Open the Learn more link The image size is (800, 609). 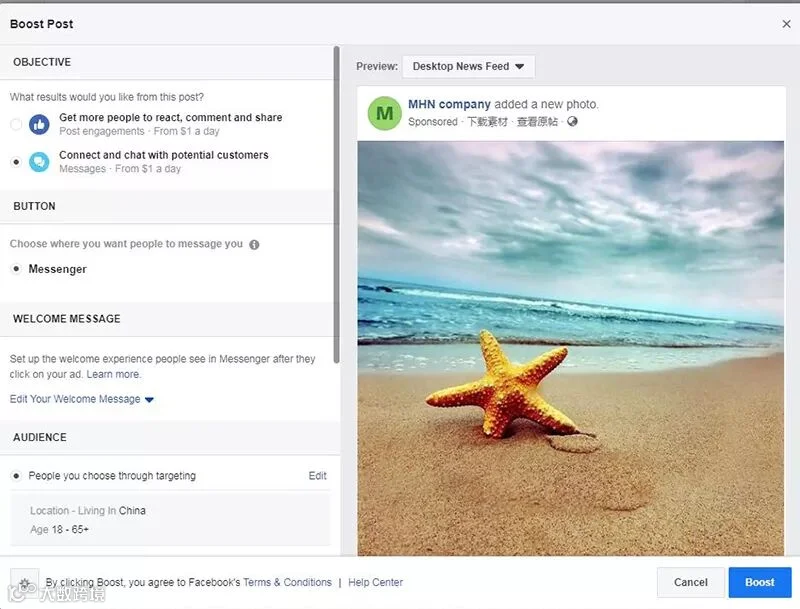pos(113,374)
